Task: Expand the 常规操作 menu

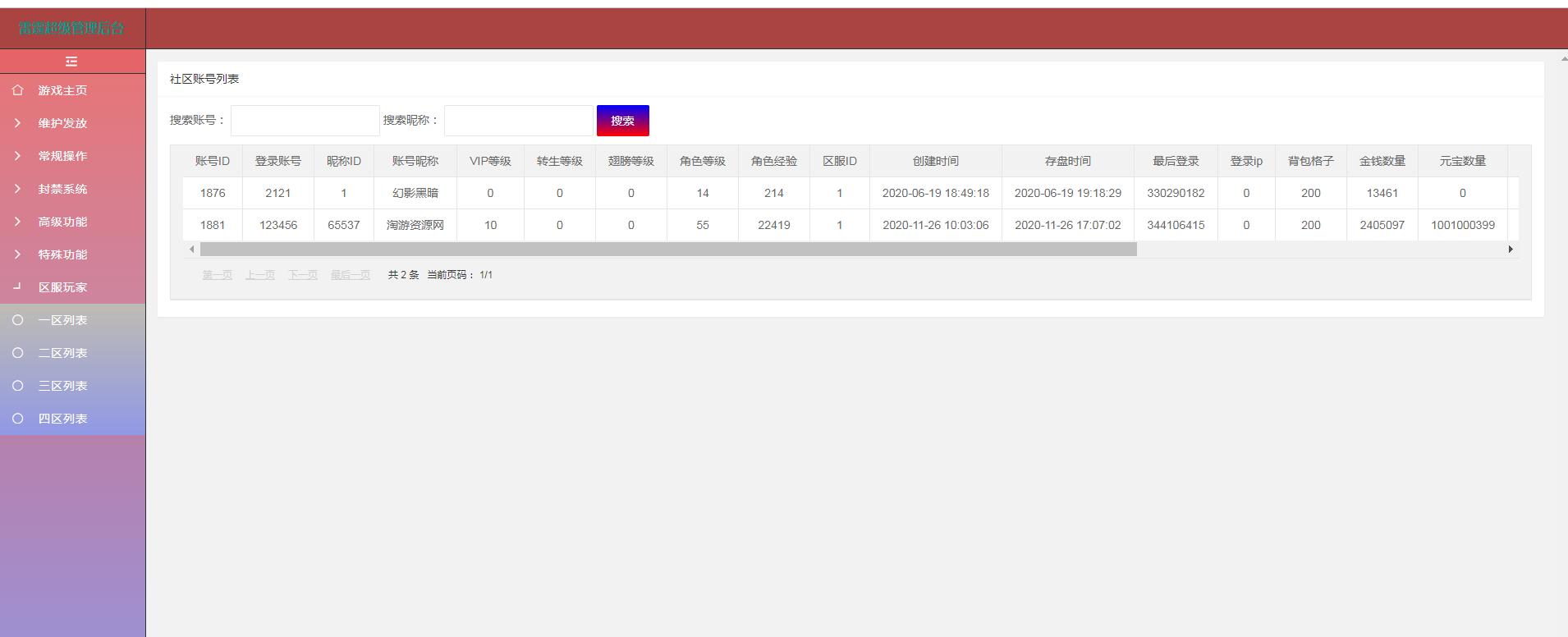Action: tap(62, 156)
